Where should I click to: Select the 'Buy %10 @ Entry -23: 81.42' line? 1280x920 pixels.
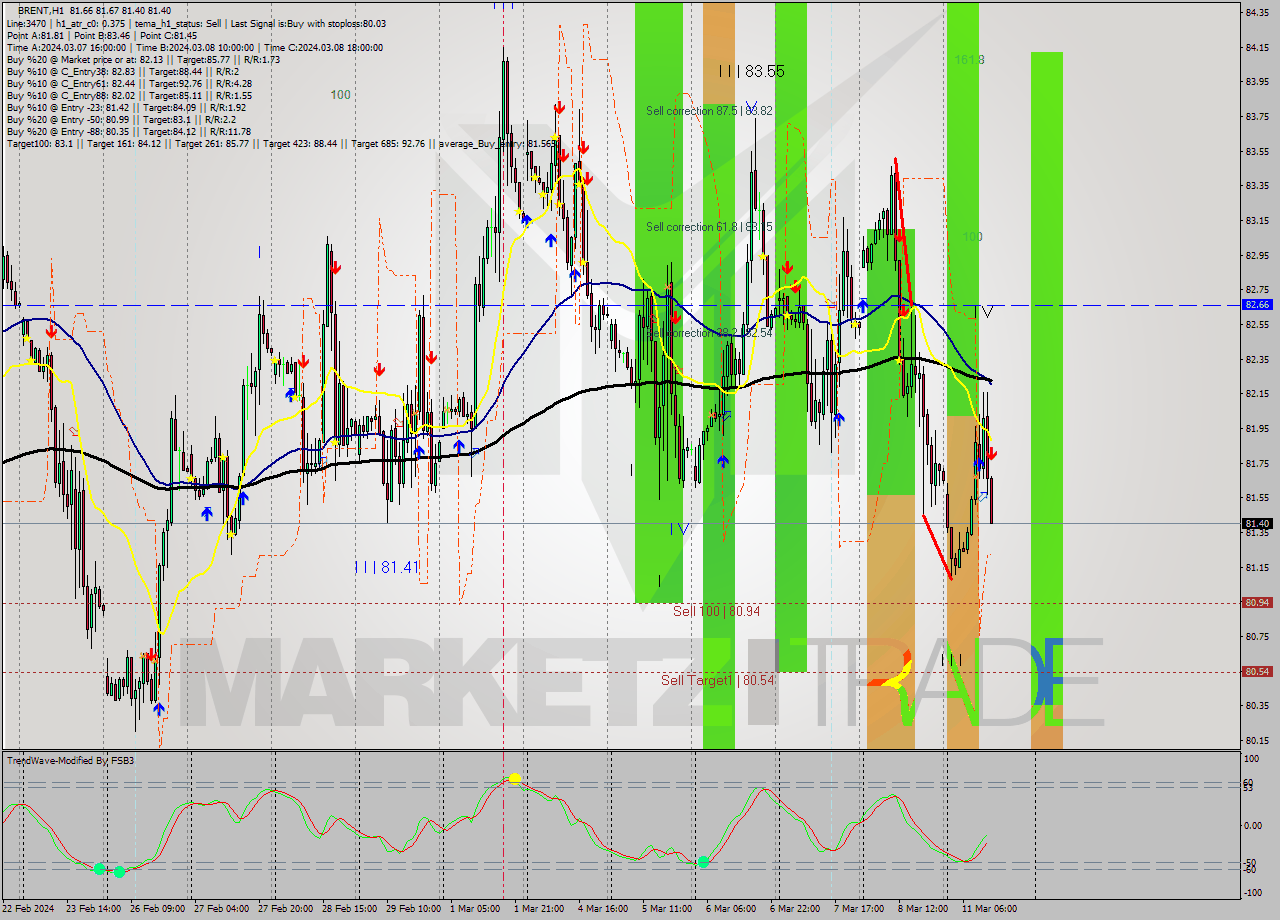[126, 107]
